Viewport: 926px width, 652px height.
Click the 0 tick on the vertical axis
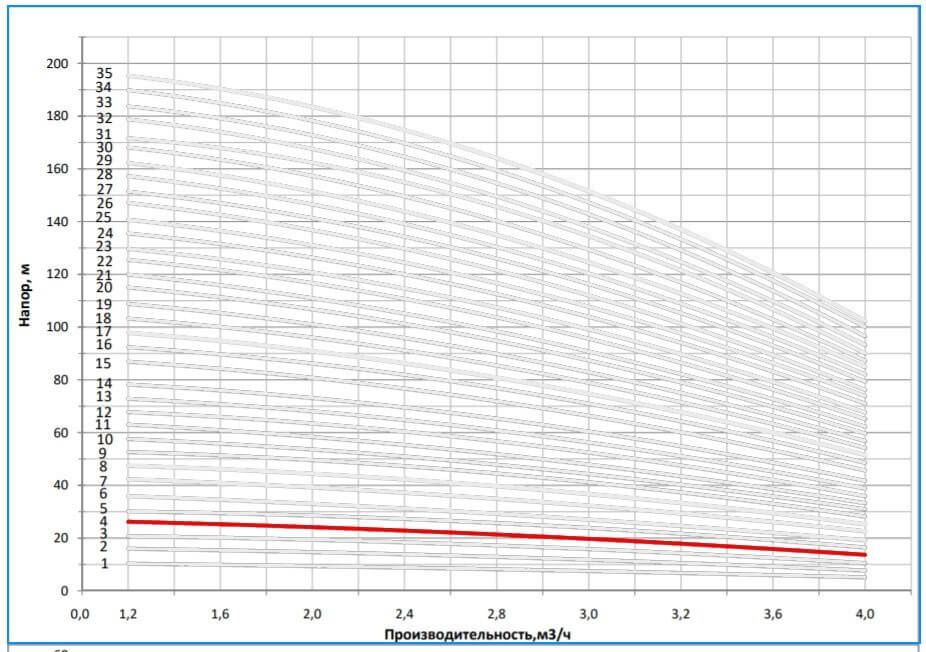coord(64,591)
